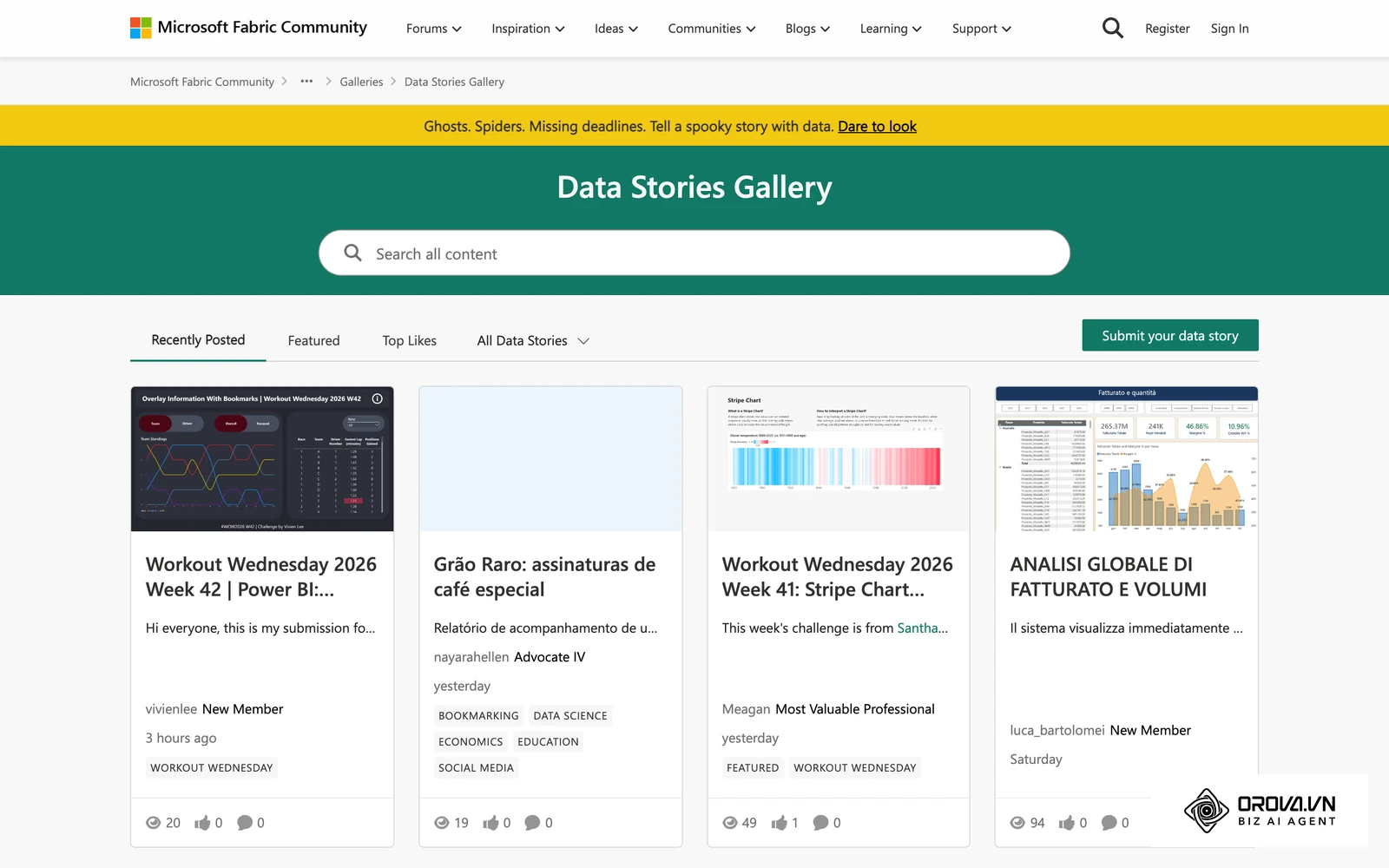Switch to the Top Likes tab
Screen dimensions: 1389x868
click(x=409, y=341)
